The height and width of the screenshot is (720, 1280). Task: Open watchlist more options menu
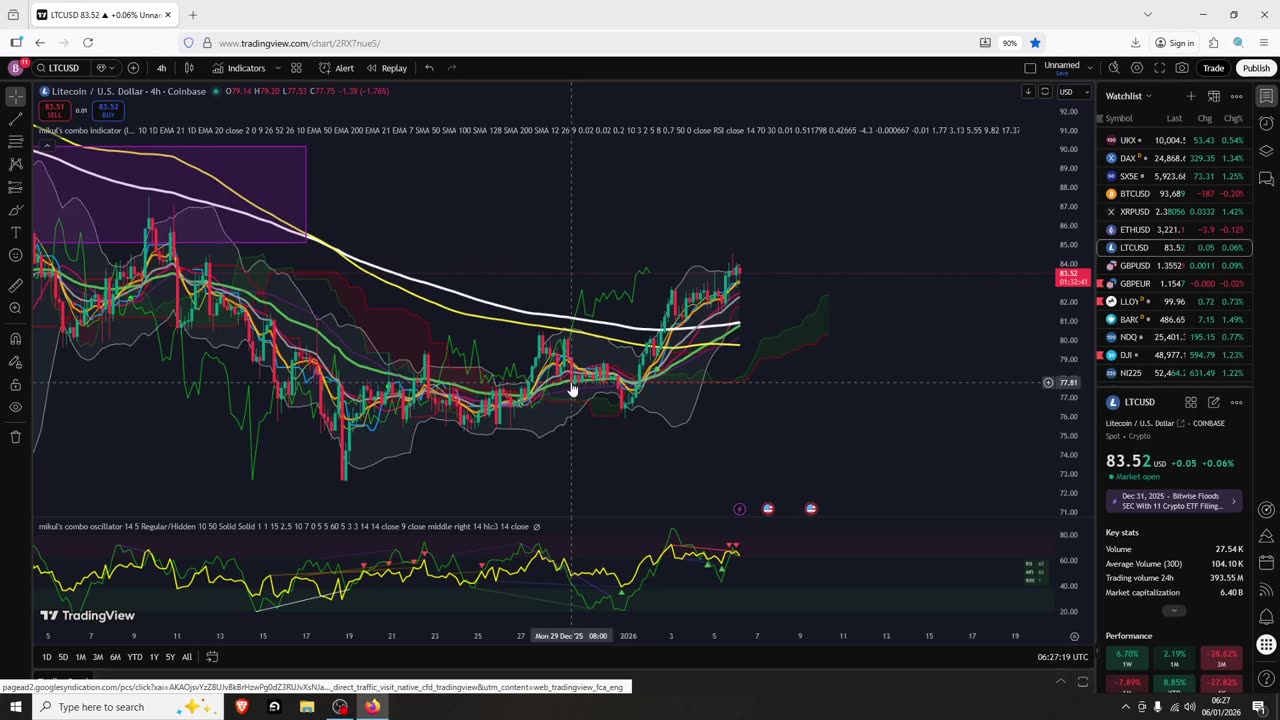1236,96
